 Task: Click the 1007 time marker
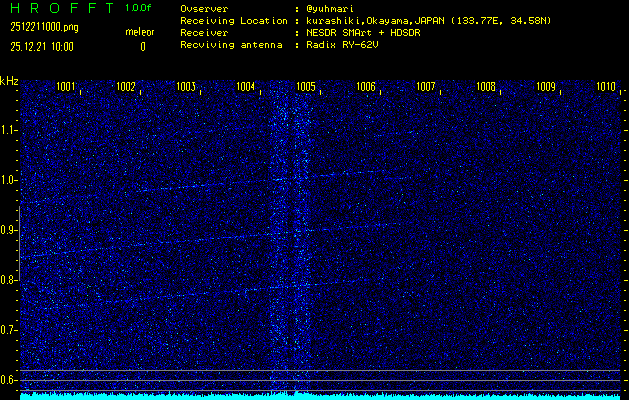point(426,87)
